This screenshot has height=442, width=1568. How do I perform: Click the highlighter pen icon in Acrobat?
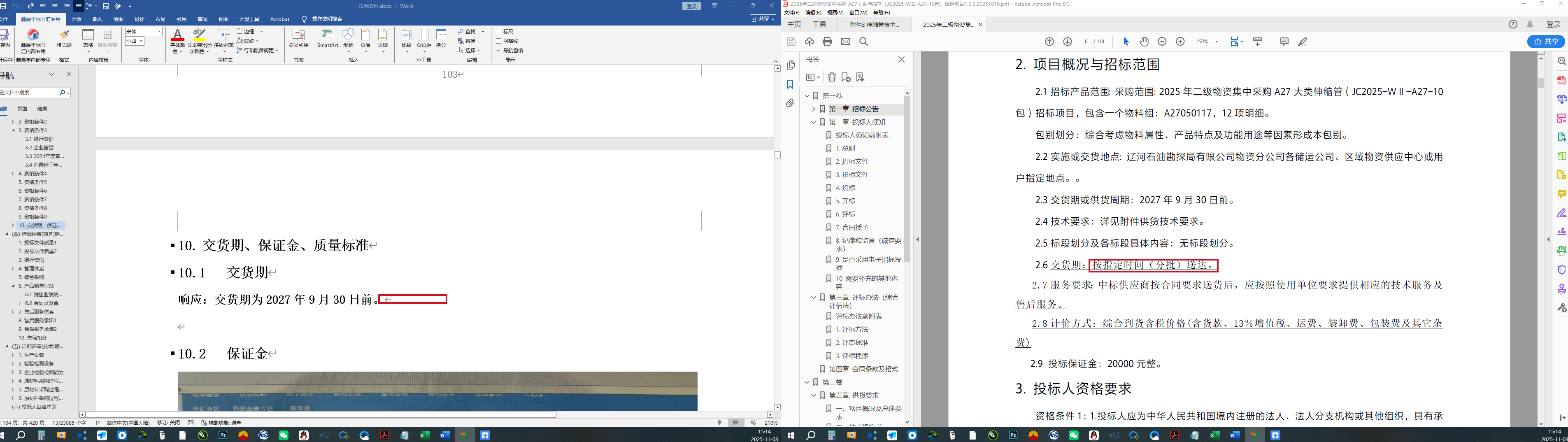[1302, 42]
